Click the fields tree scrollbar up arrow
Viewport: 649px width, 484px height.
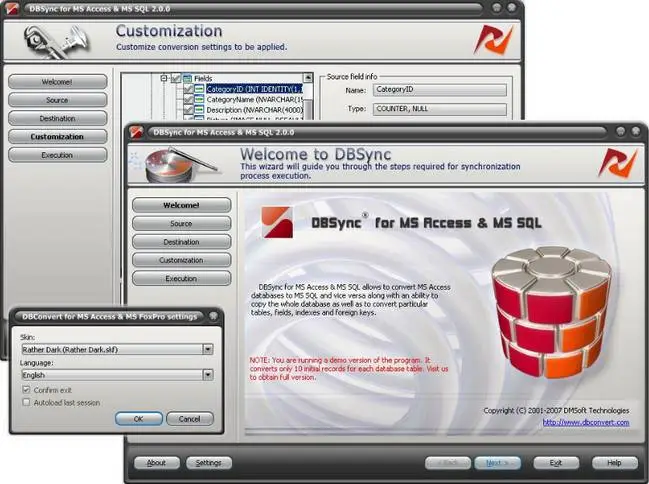tap(308, 78)
